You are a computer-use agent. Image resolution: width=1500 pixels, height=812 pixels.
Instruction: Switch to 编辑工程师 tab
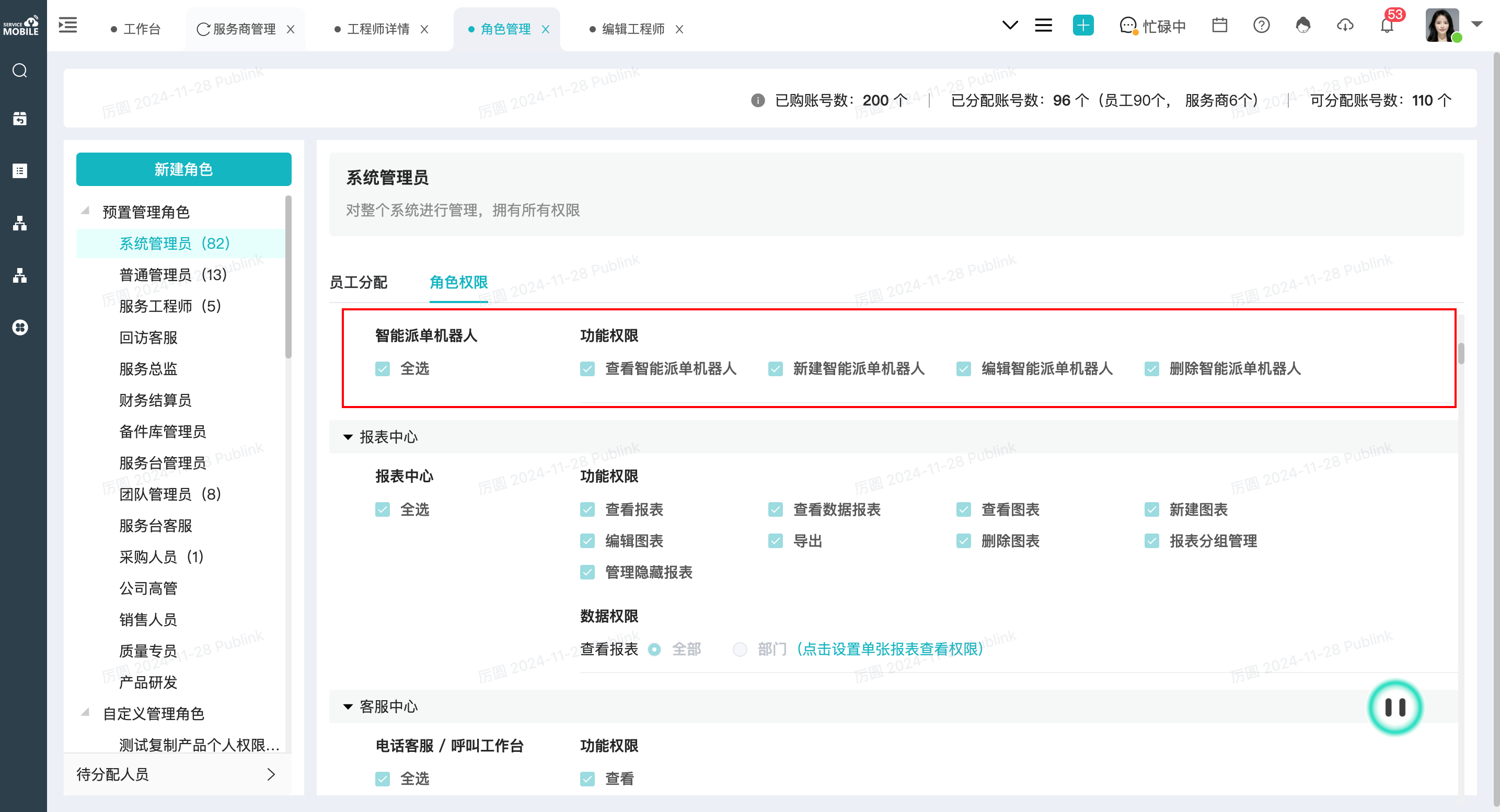pyautogui.click(x=627, y=29)
